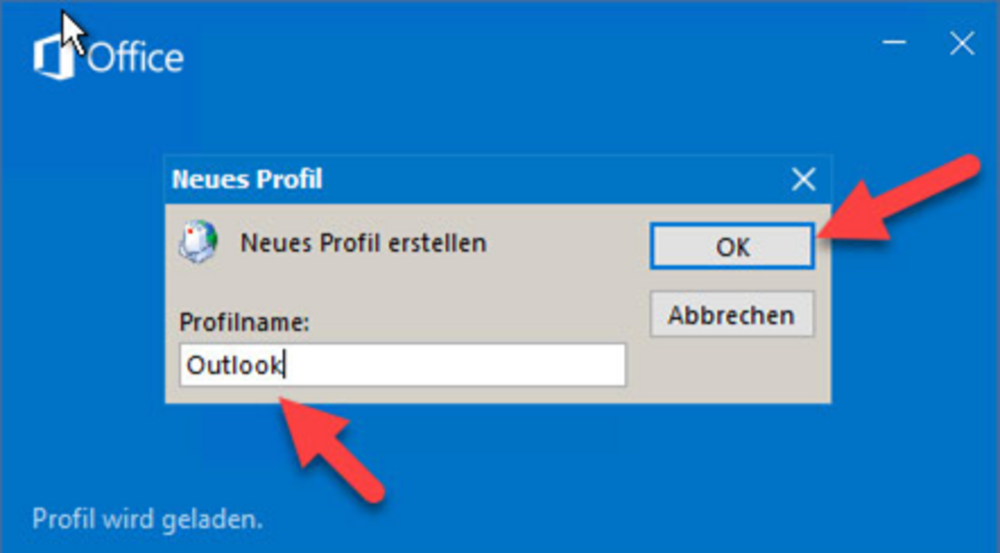Focus the Profilname text field
Image resolution: width=1000 pixels, height=553 pixels.
(402, 365)
